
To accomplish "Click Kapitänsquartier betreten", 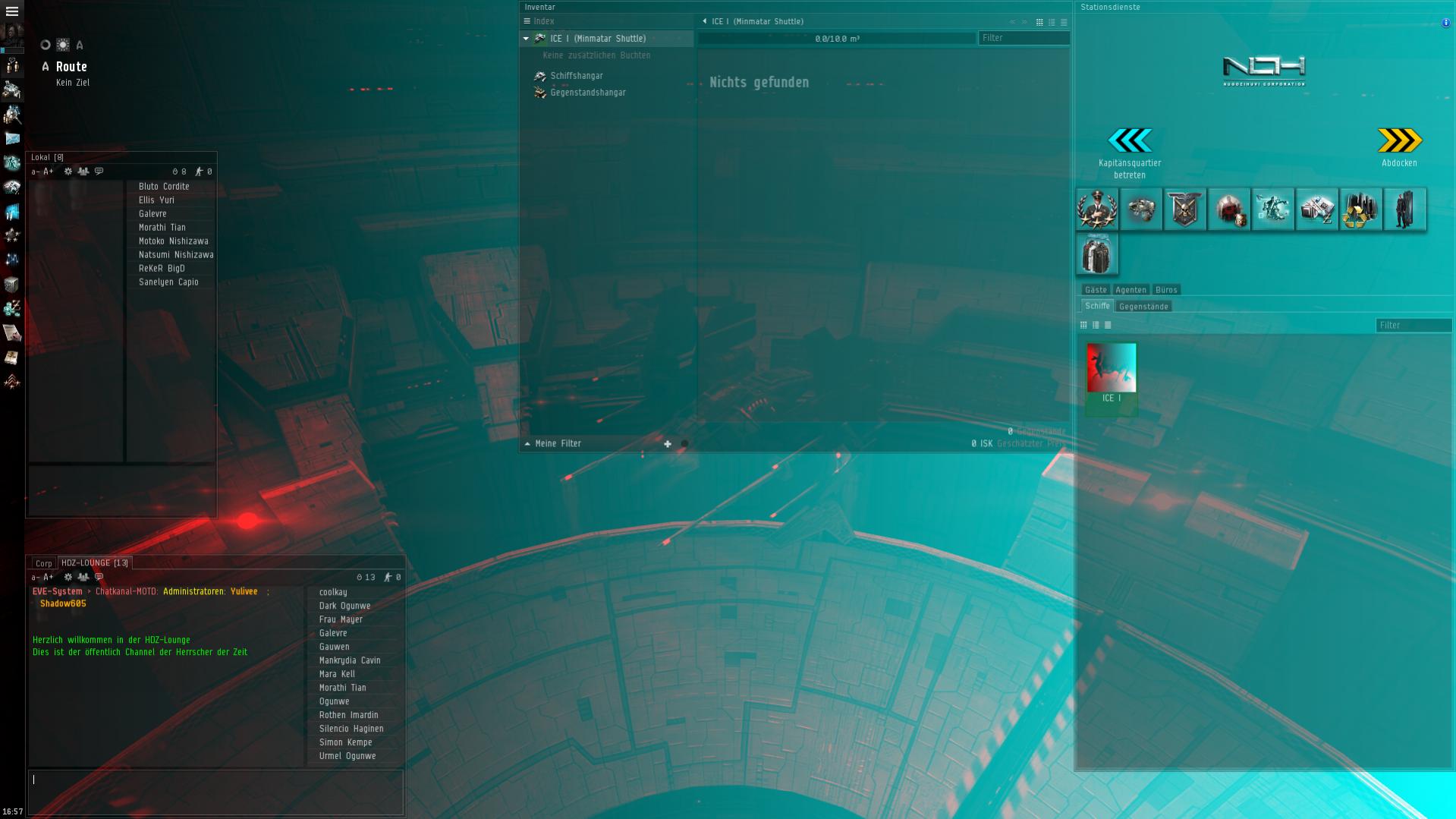I will point(1130,153).
